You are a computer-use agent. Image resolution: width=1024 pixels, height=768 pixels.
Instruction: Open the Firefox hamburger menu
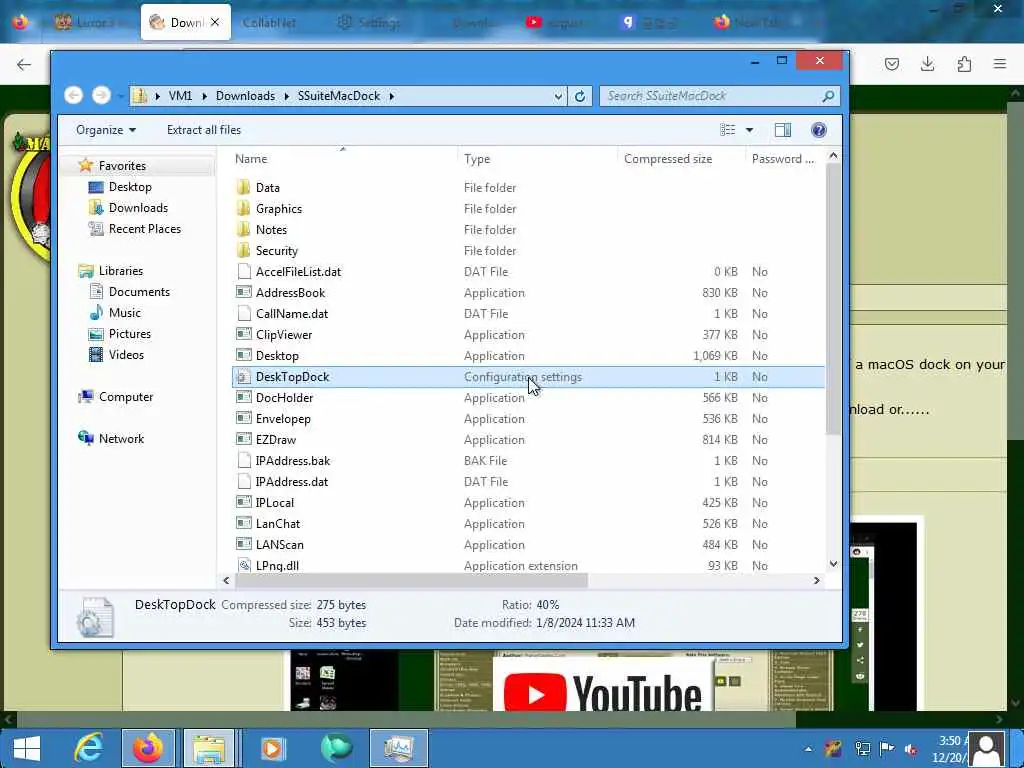[1000, 64]
